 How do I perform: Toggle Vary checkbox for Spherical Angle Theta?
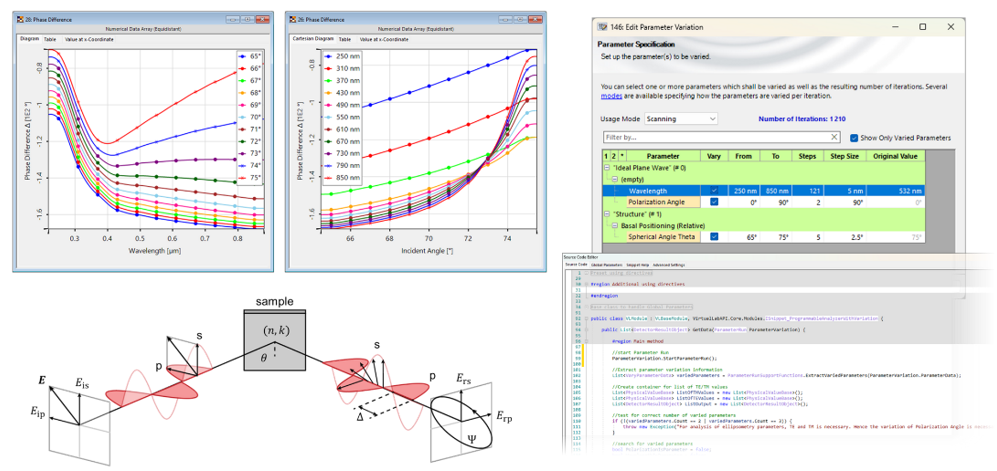[713, 237]
